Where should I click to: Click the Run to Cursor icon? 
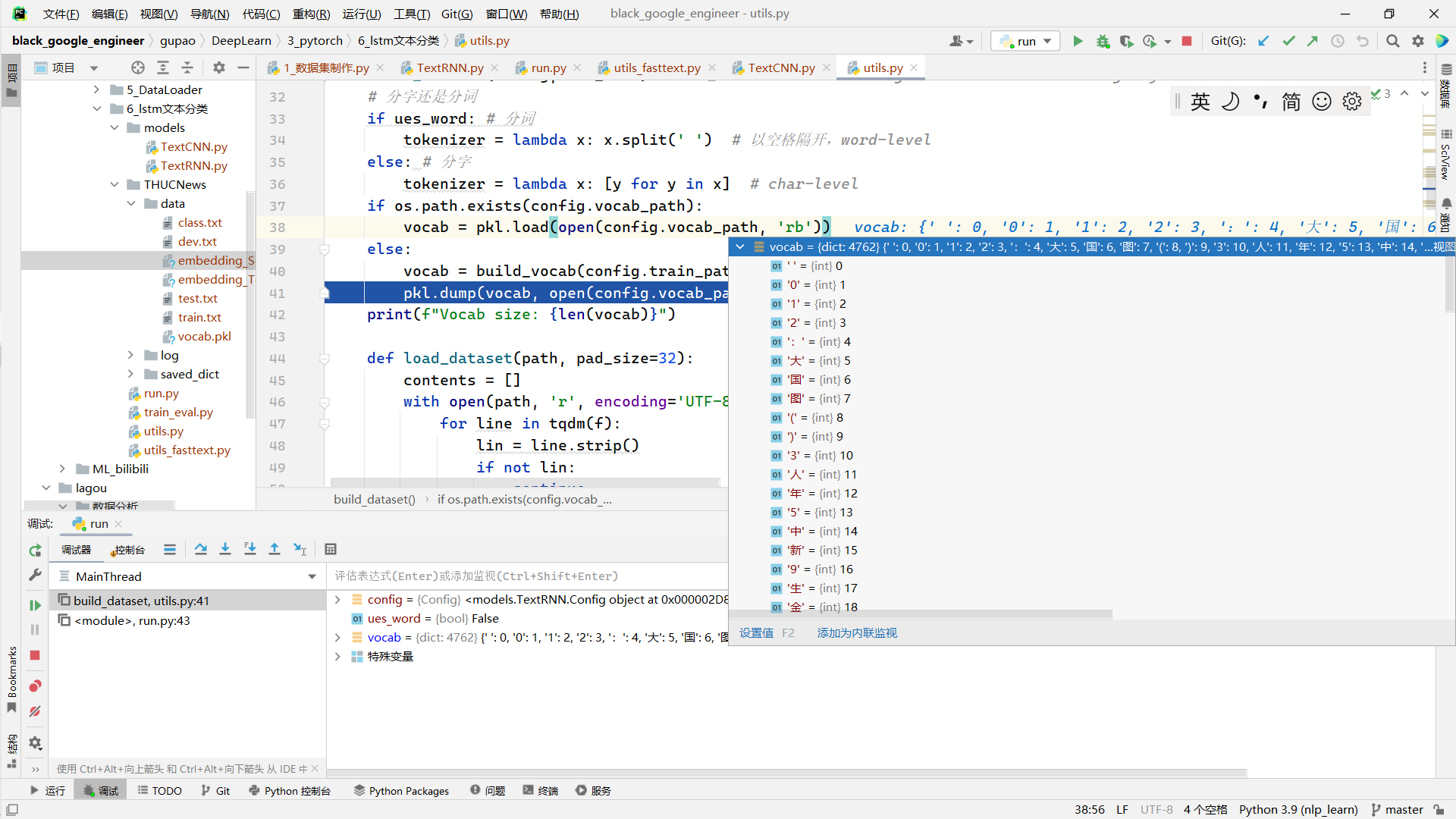[x=300, y=549]
